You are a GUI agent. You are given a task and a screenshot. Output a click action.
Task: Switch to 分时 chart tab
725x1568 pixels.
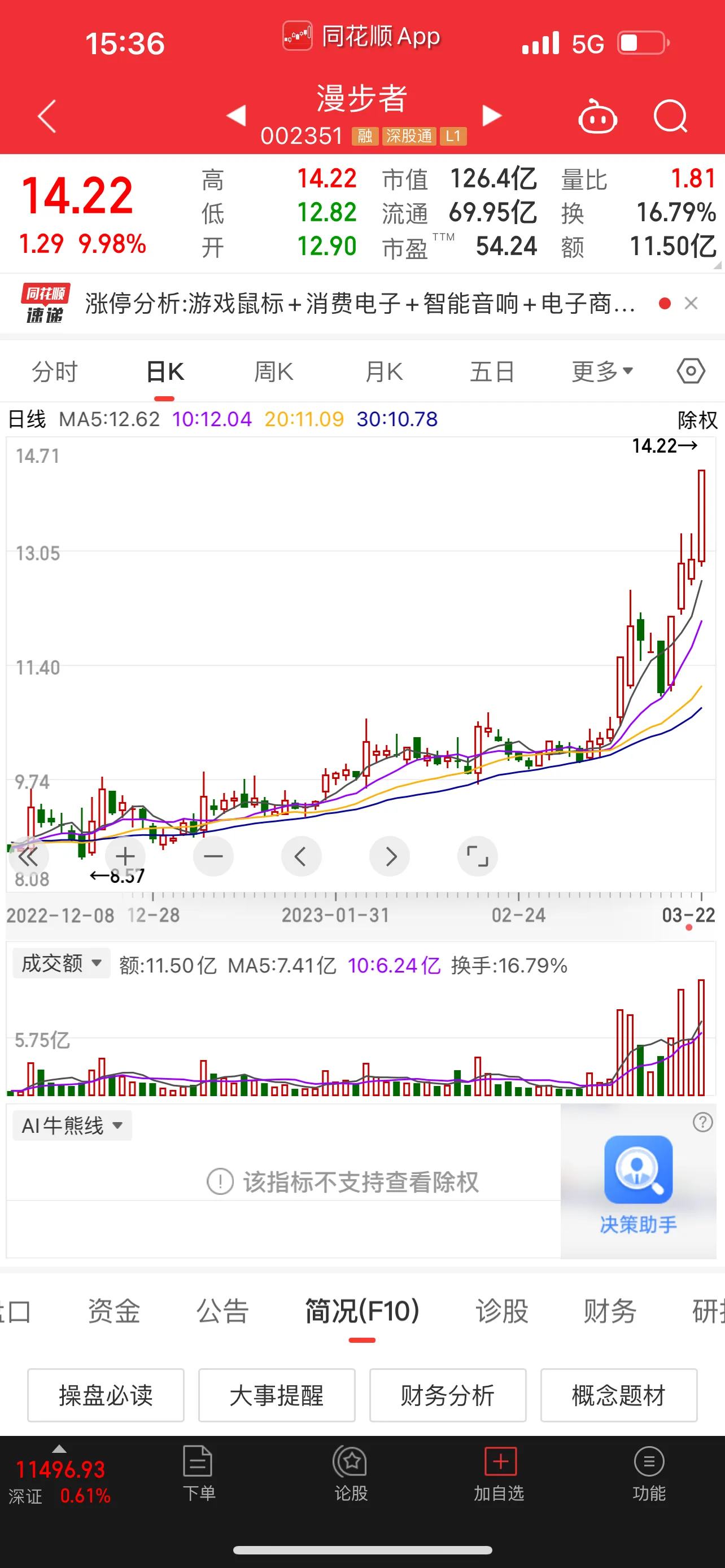point(55,371)
